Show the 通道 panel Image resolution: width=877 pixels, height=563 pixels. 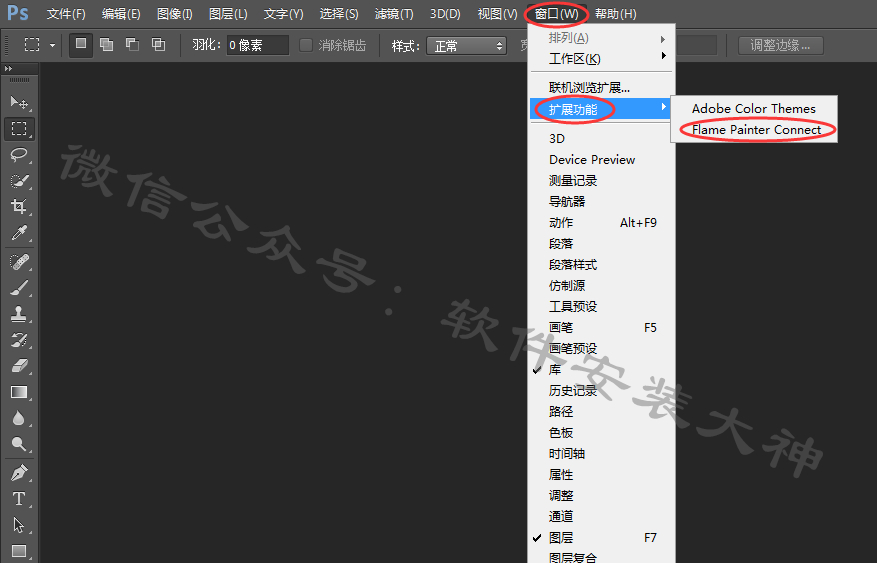(601, 517)
